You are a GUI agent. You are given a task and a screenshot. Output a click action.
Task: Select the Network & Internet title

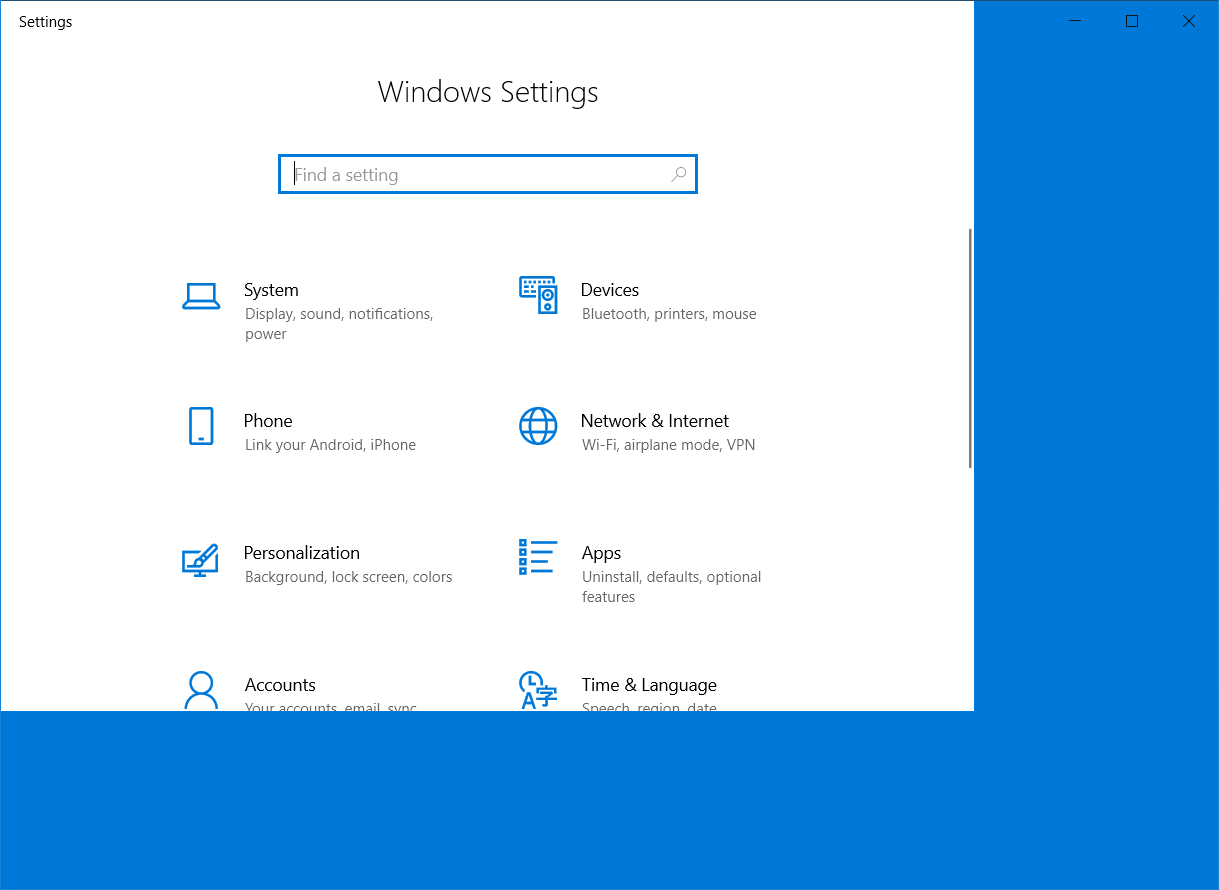(655, 421)
